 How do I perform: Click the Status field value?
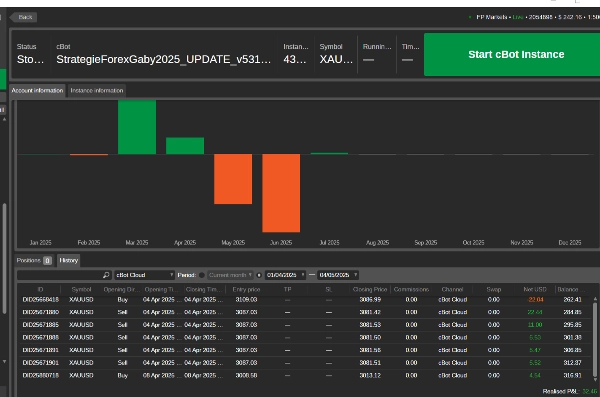coord(30,59)
